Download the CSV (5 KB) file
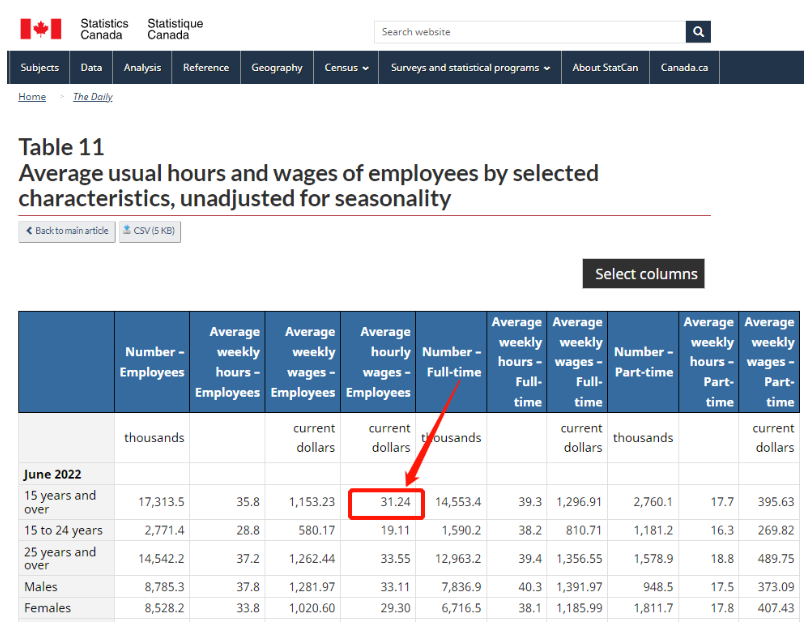 point(149,231)
